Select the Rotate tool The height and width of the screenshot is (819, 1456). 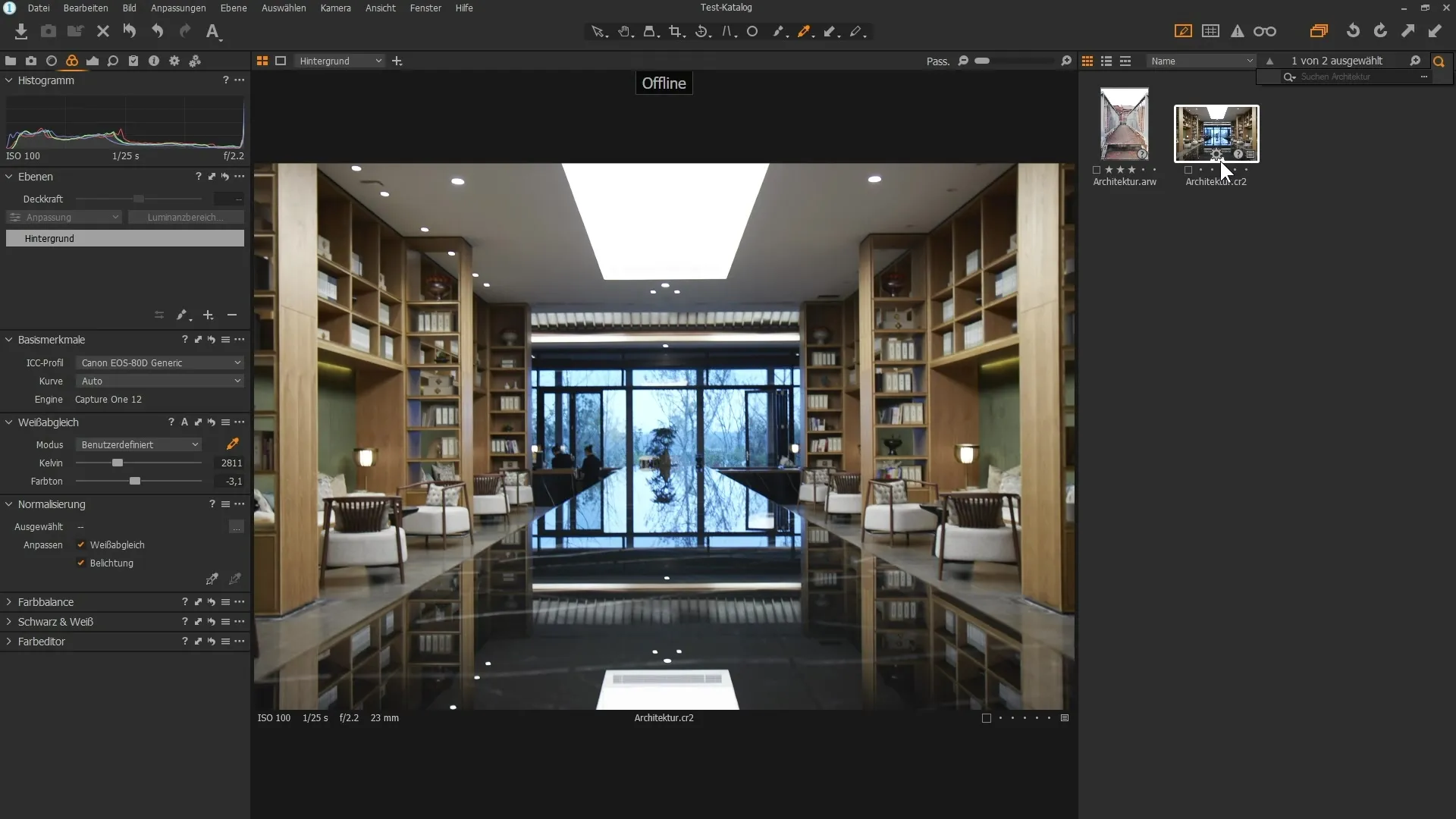click(702, 32)
